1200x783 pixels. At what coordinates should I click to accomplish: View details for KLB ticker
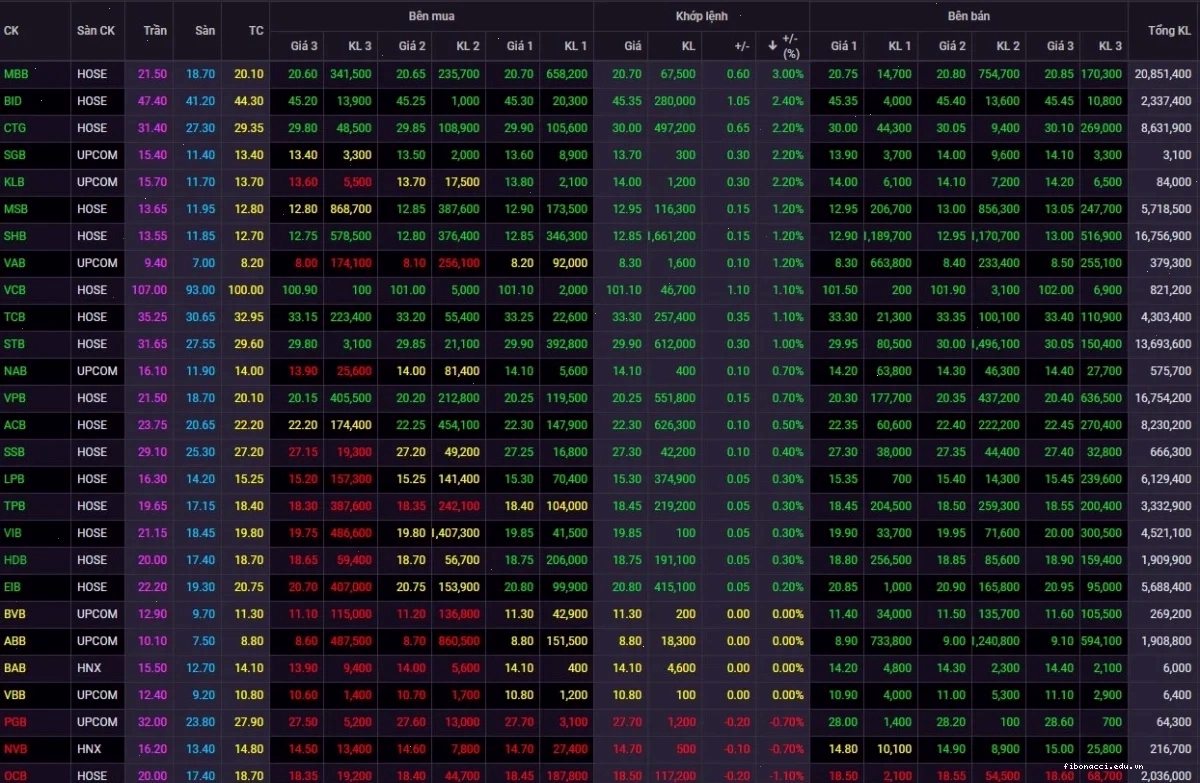point(15,182)
